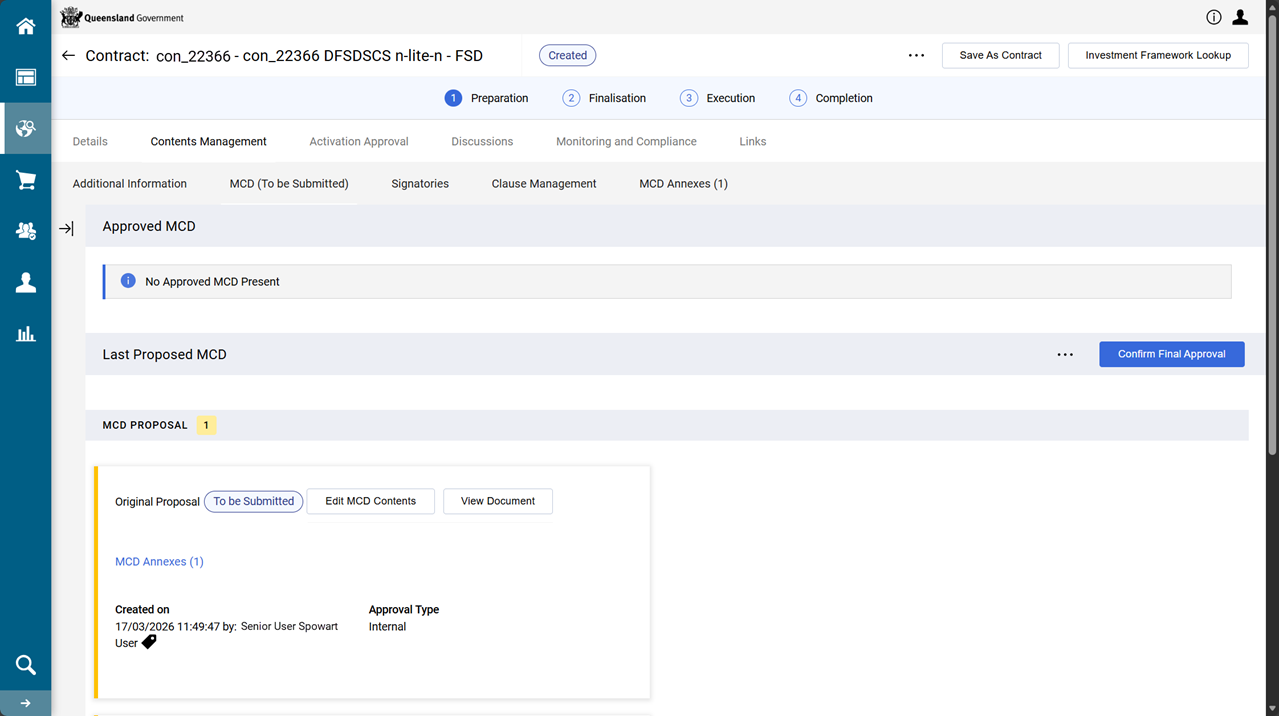This screenshot has width=1279, height=716.
Task: Open the shopping cart icon in sidebar
Action: [25, 180]
